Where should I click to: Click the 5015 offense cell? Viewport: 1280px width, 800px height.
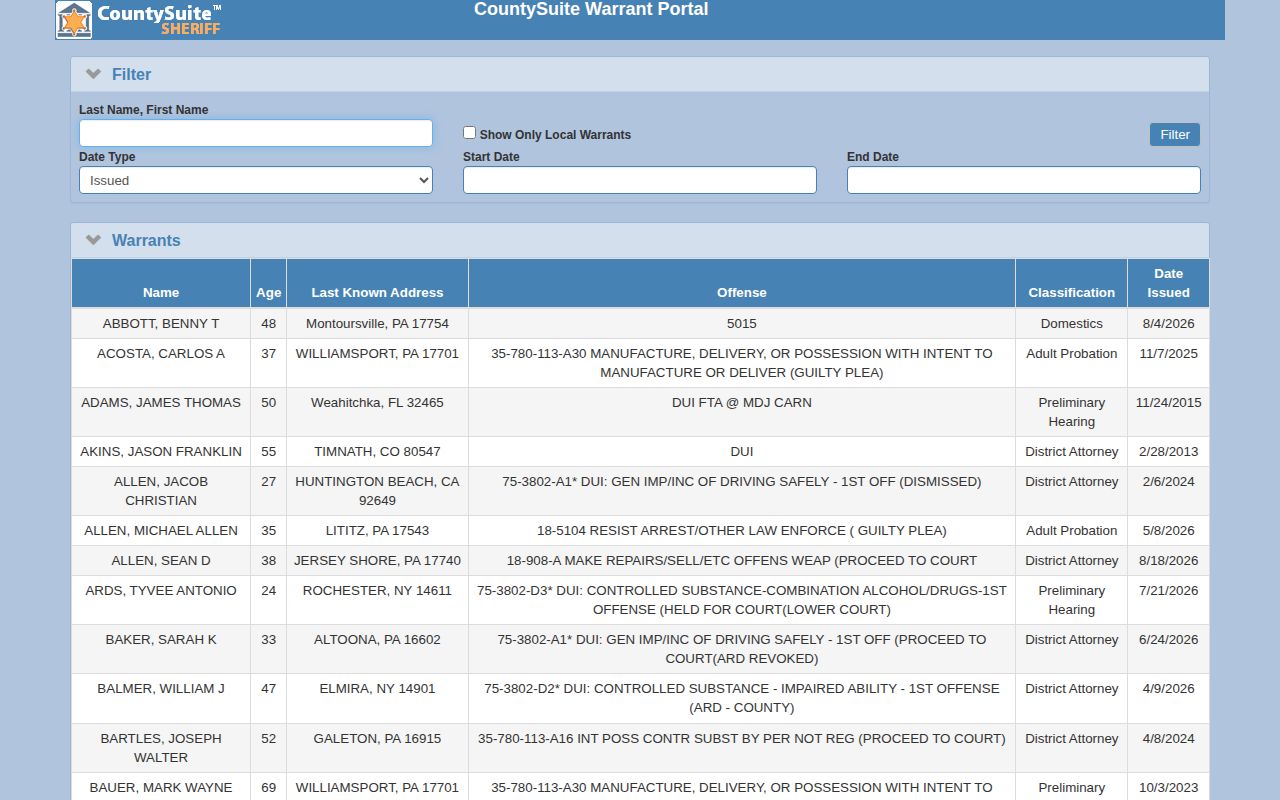(x=742, y=324)
